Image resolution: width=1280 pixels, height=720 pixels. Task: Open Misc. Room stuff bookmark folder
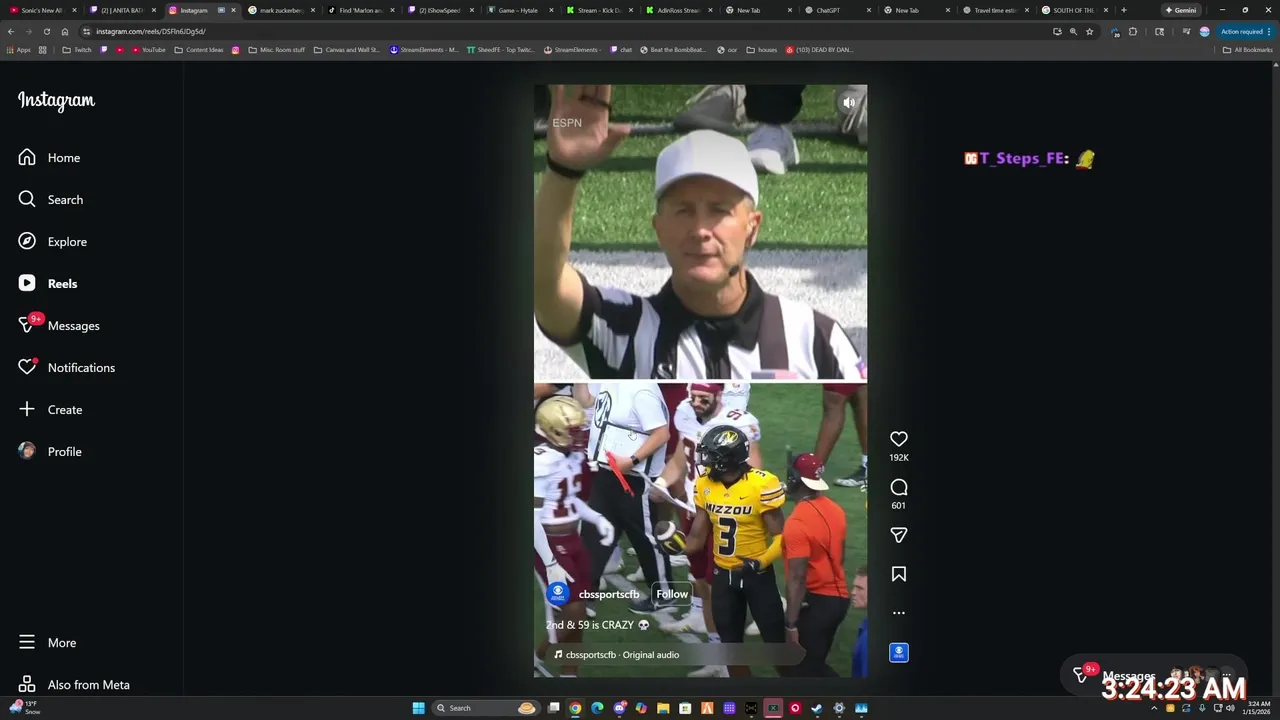[x=276, y=50]
